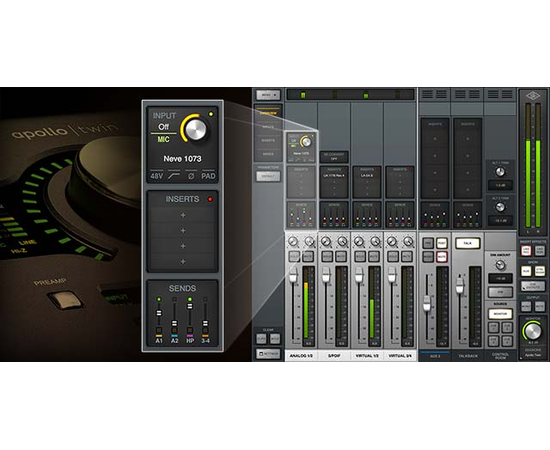
Task: Click red INSERTS power indicator
Action: (210, 199)
